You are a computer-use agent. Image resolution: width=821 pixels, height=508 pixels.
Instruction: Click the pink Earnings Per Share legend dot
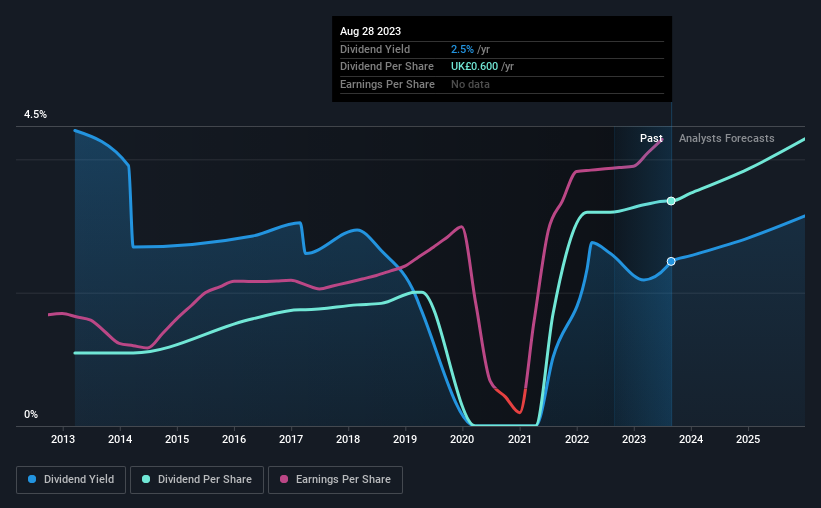point(284,479)
